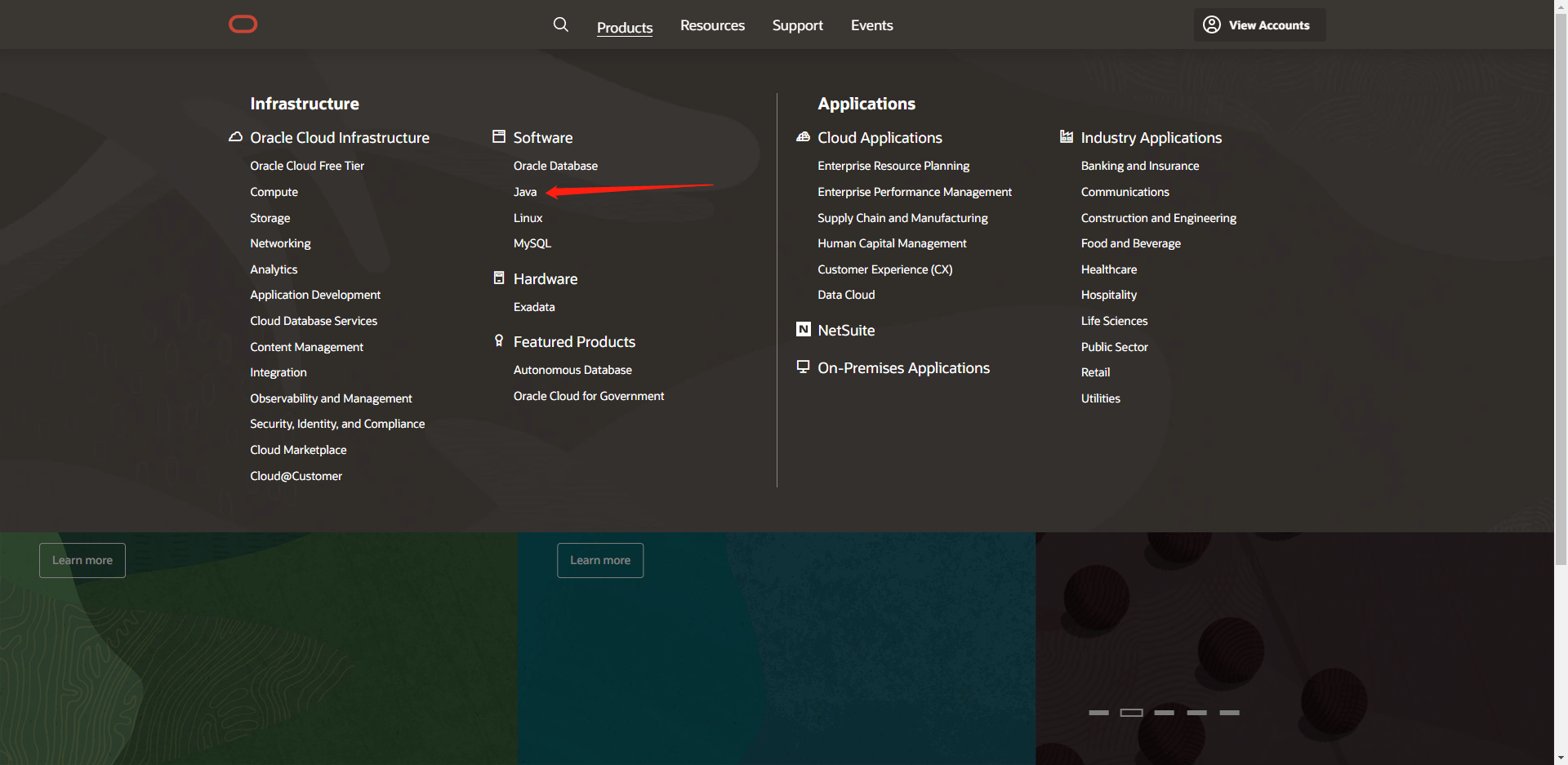Open the Life Sciences link
The image size is (1568, 765).
[1115, 321]
